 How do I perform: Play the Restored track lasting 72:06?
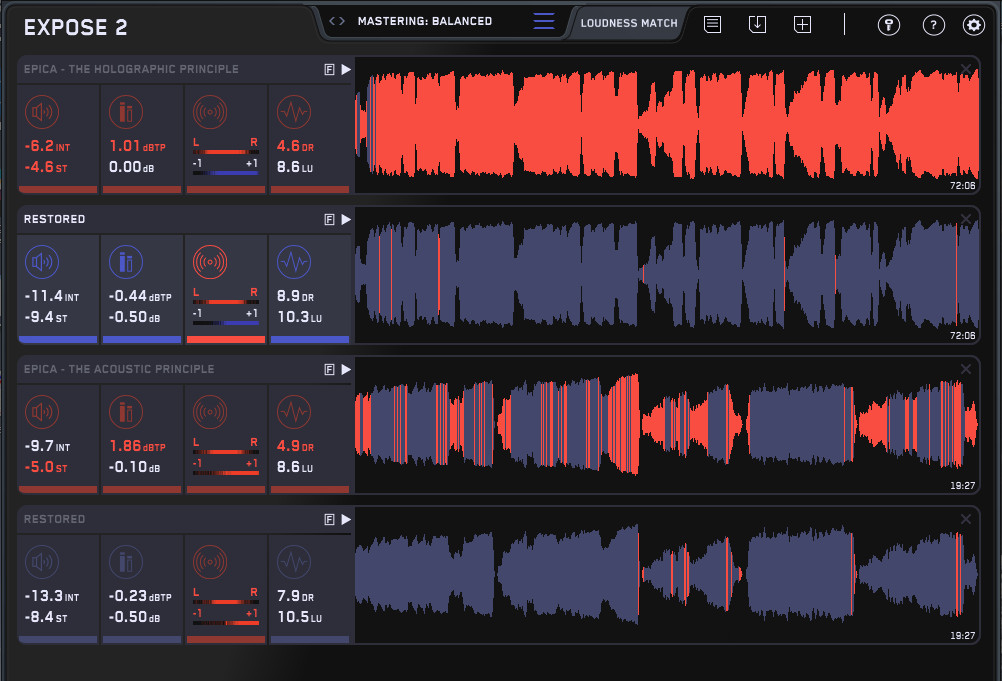coord(346,219)
